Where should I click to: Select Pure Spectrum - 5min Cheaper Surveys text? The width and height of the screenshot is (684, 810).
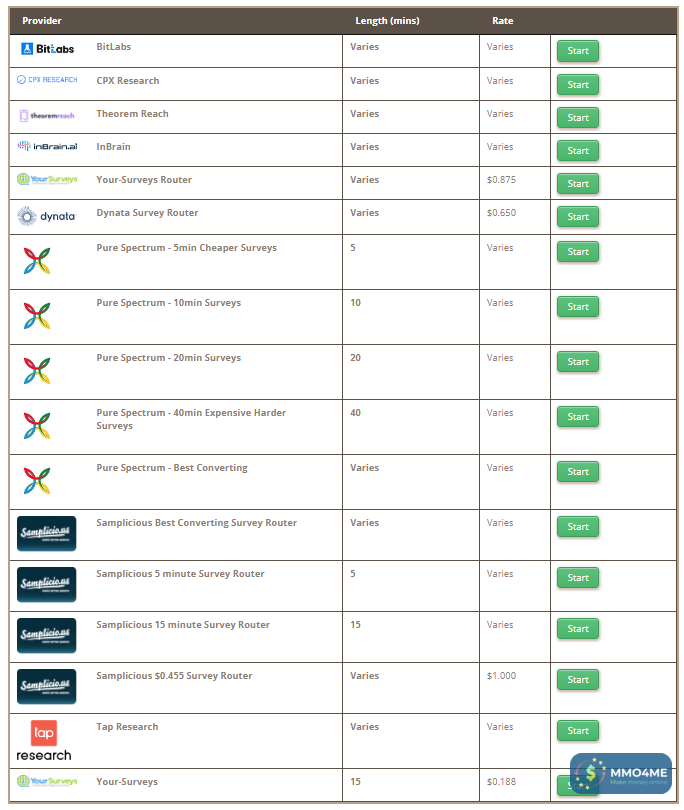[x=186, y=248]
